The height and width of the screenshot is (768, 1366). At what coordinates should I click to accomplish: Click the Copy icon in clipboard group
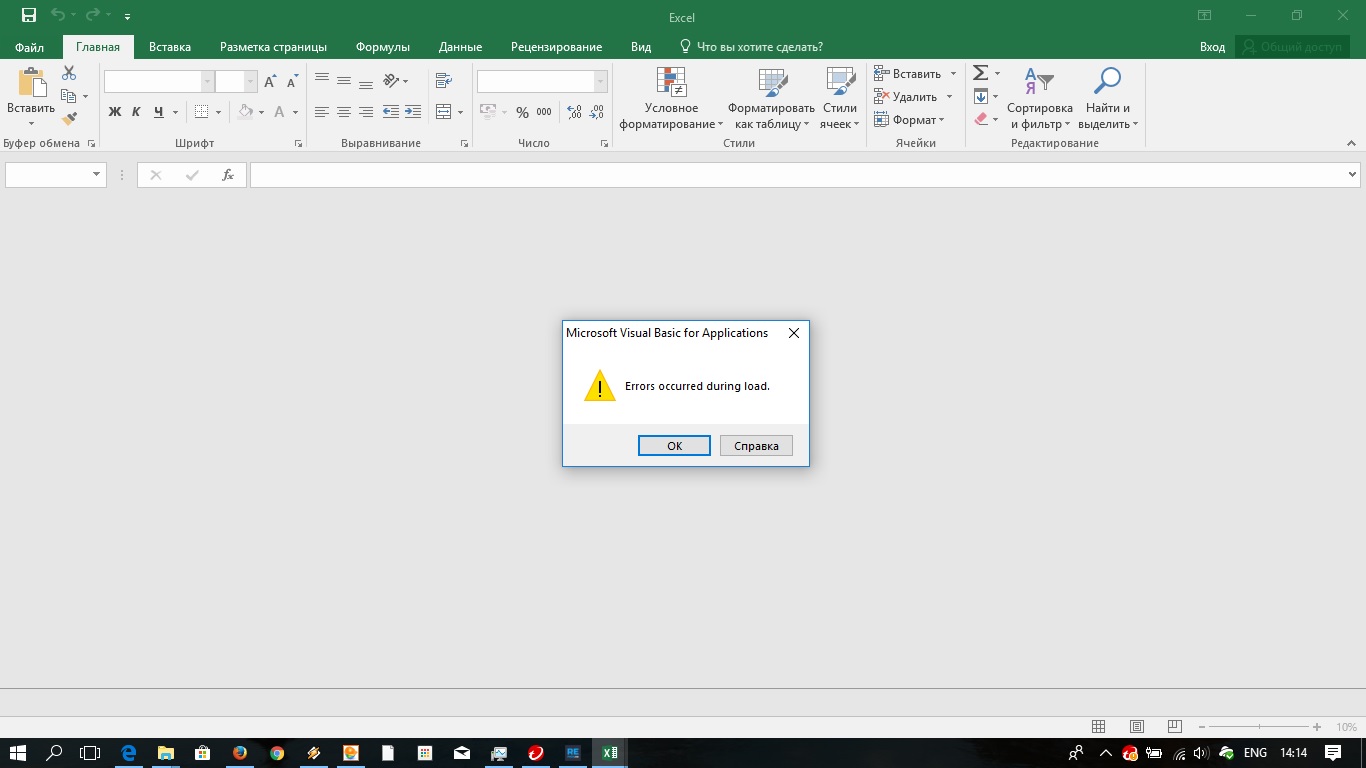69,96
